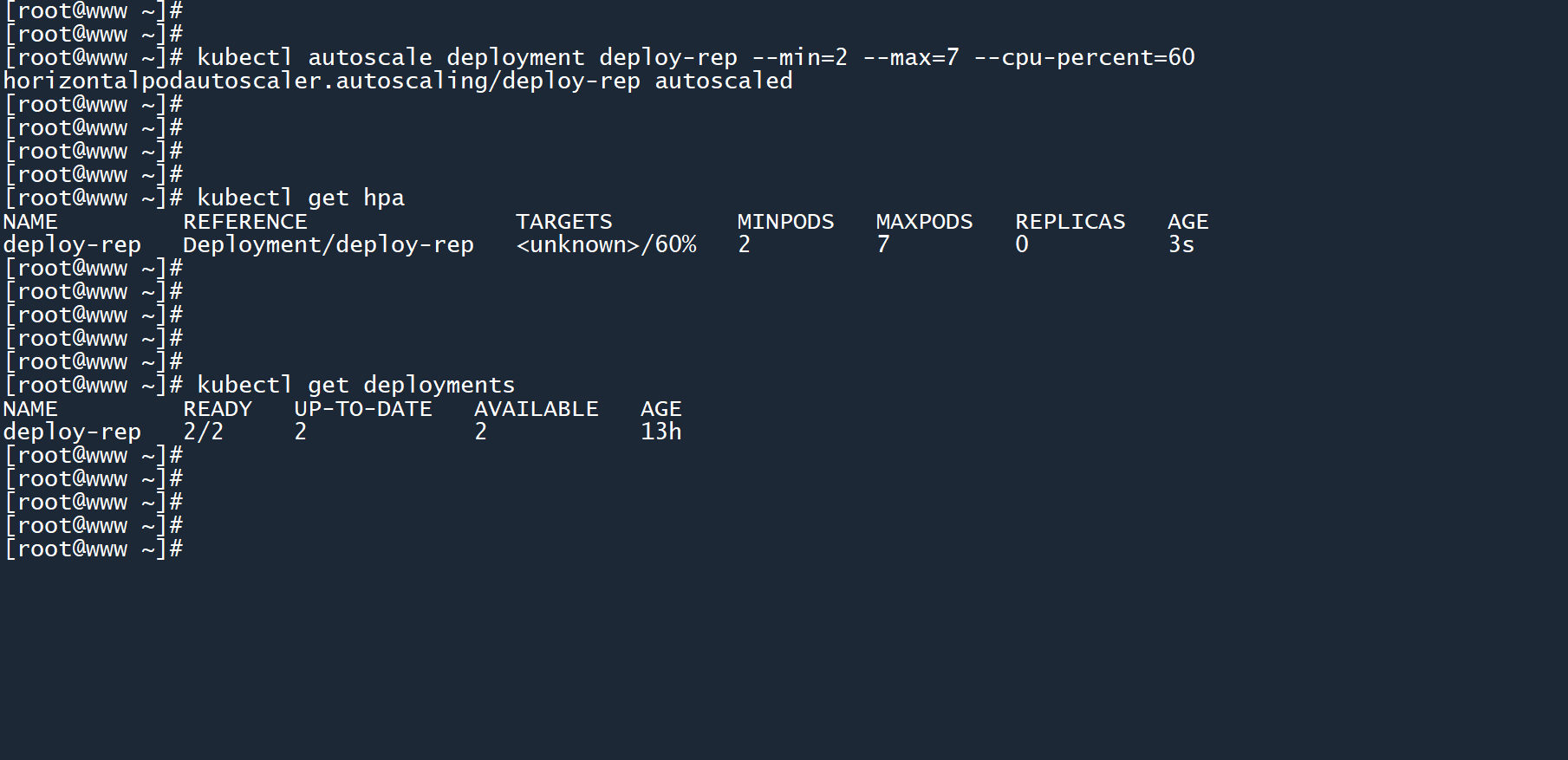
Task: Click the TARGETS column header
Action: [x=563, y=222]
